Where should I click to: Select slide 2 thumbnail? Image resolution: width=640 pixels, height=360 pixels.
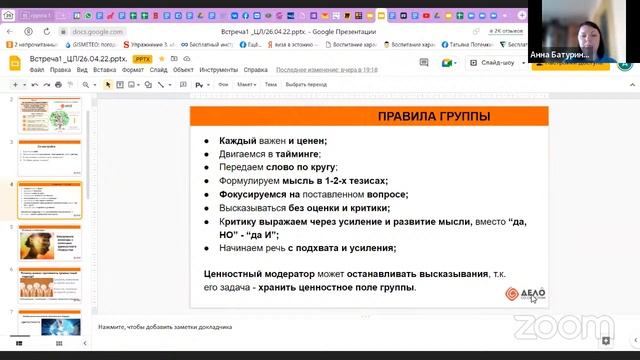(49, 116)
